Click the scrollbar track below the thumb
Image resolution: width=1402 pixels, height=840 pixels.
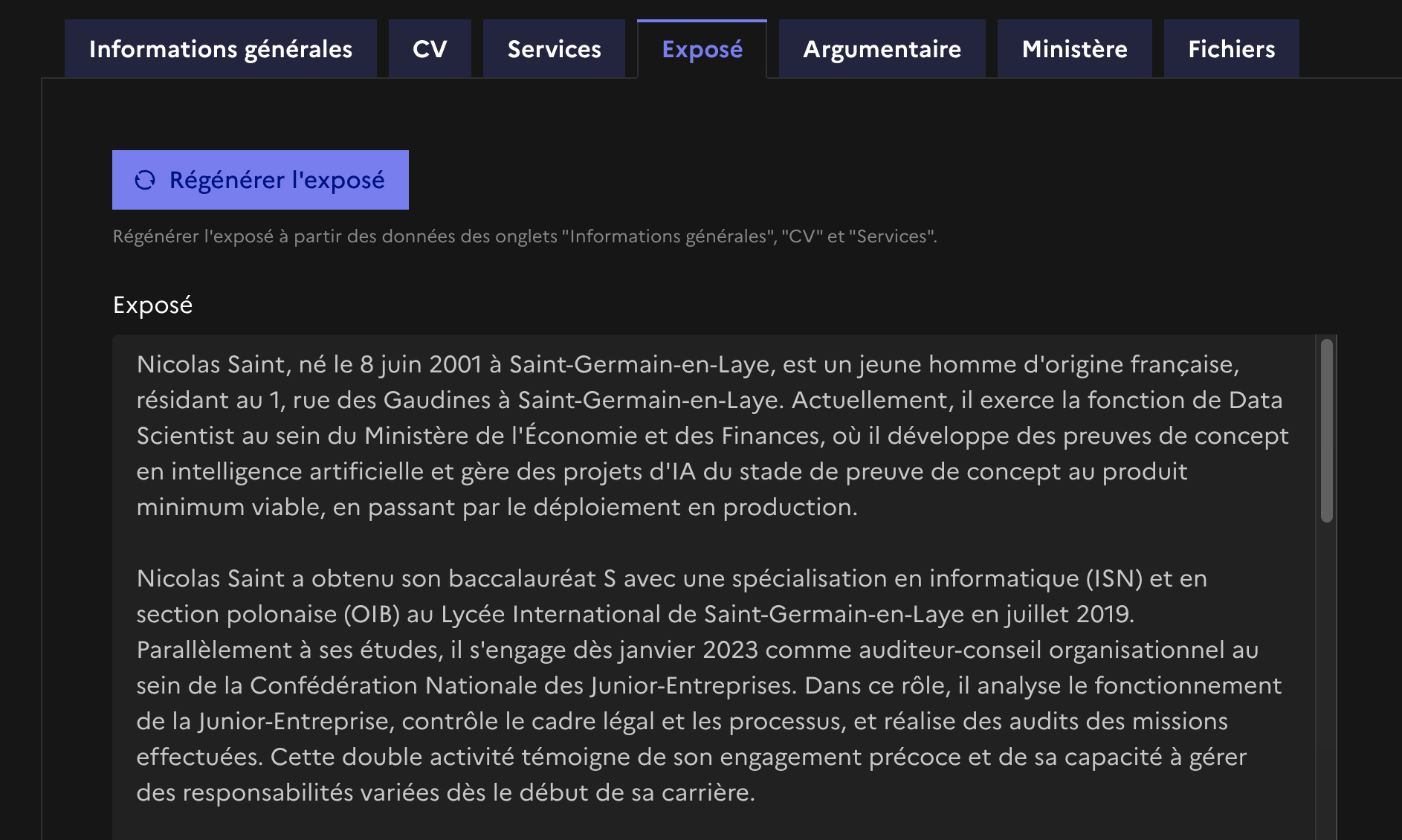click(1326, 669)
